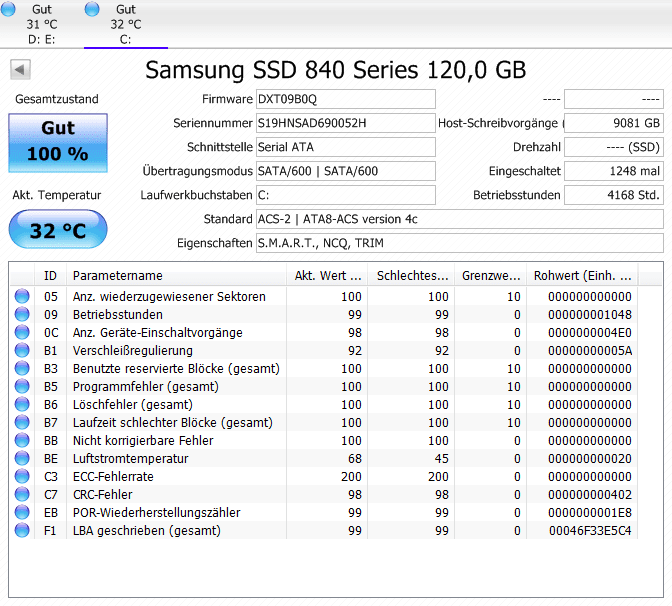Click the Gut 100 % health status button
The height and width of the screenshot is (606, 672).
tap(58, 143)
